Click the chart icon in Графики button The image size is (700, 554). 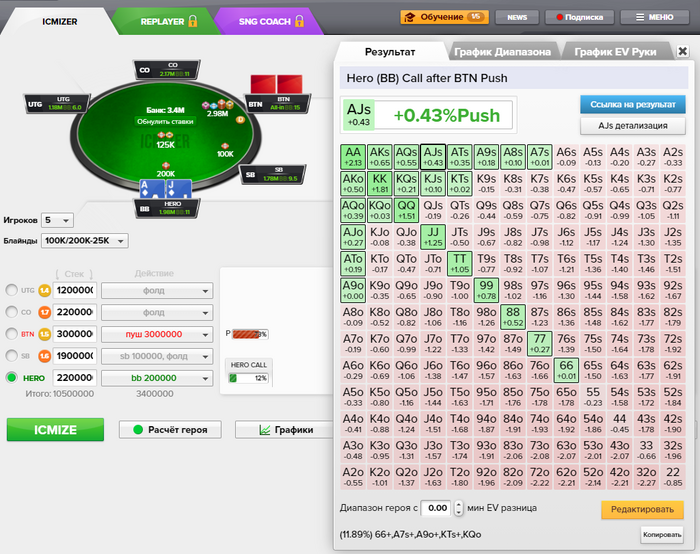(265, 430)
